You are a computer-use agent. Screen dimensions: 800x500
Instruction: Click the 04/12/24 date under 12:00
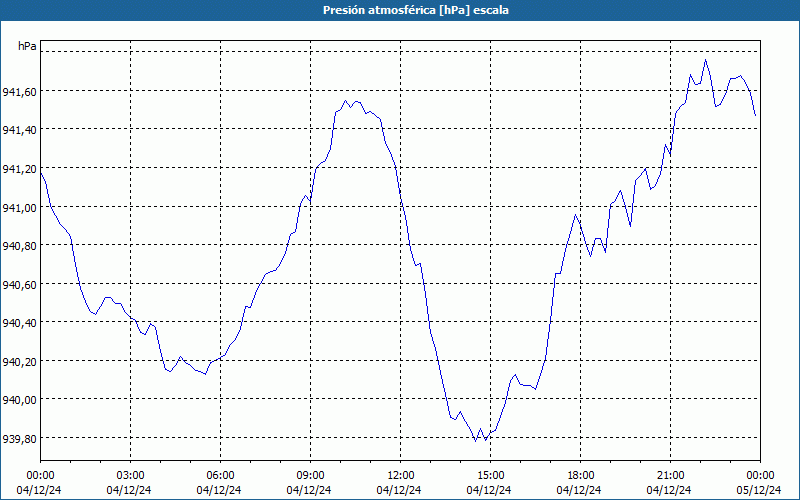click(399, 490)
